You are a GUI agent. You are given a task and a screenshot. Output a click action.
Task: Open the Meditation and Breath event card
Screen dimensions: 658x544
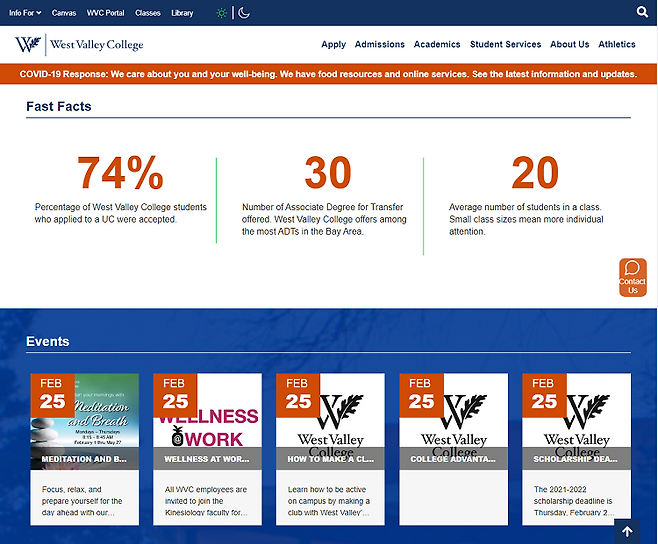[x=84, y=450]
